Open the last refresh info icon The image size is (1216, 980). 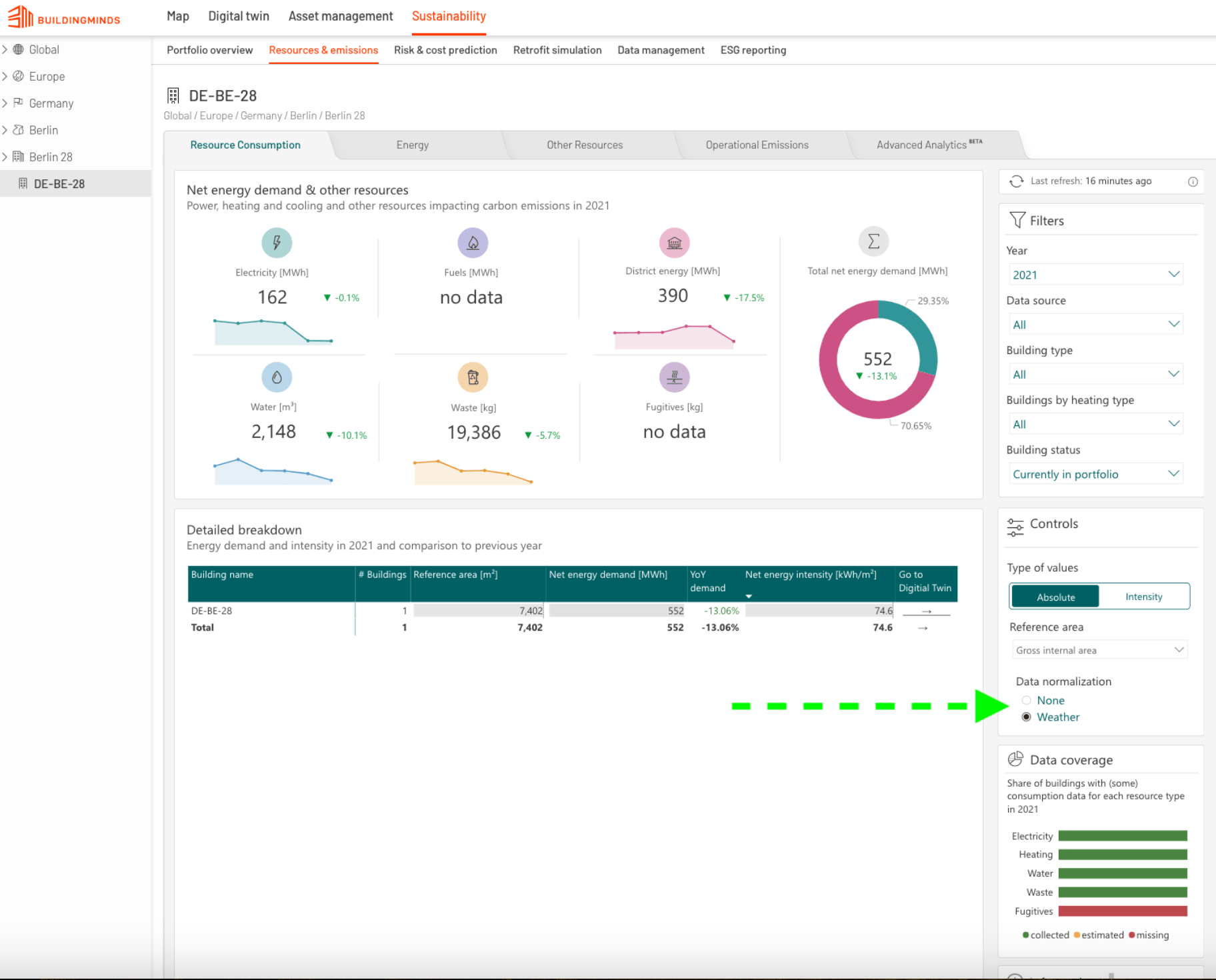(1193, 181)
